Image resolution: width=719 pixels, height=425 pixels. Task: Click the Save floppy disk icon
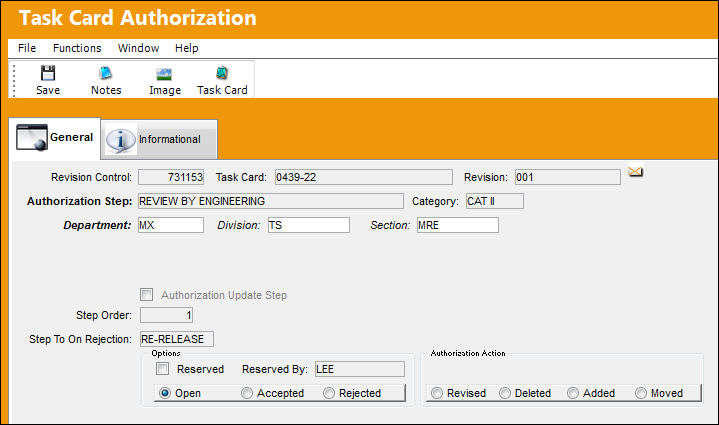click(48, 73)
